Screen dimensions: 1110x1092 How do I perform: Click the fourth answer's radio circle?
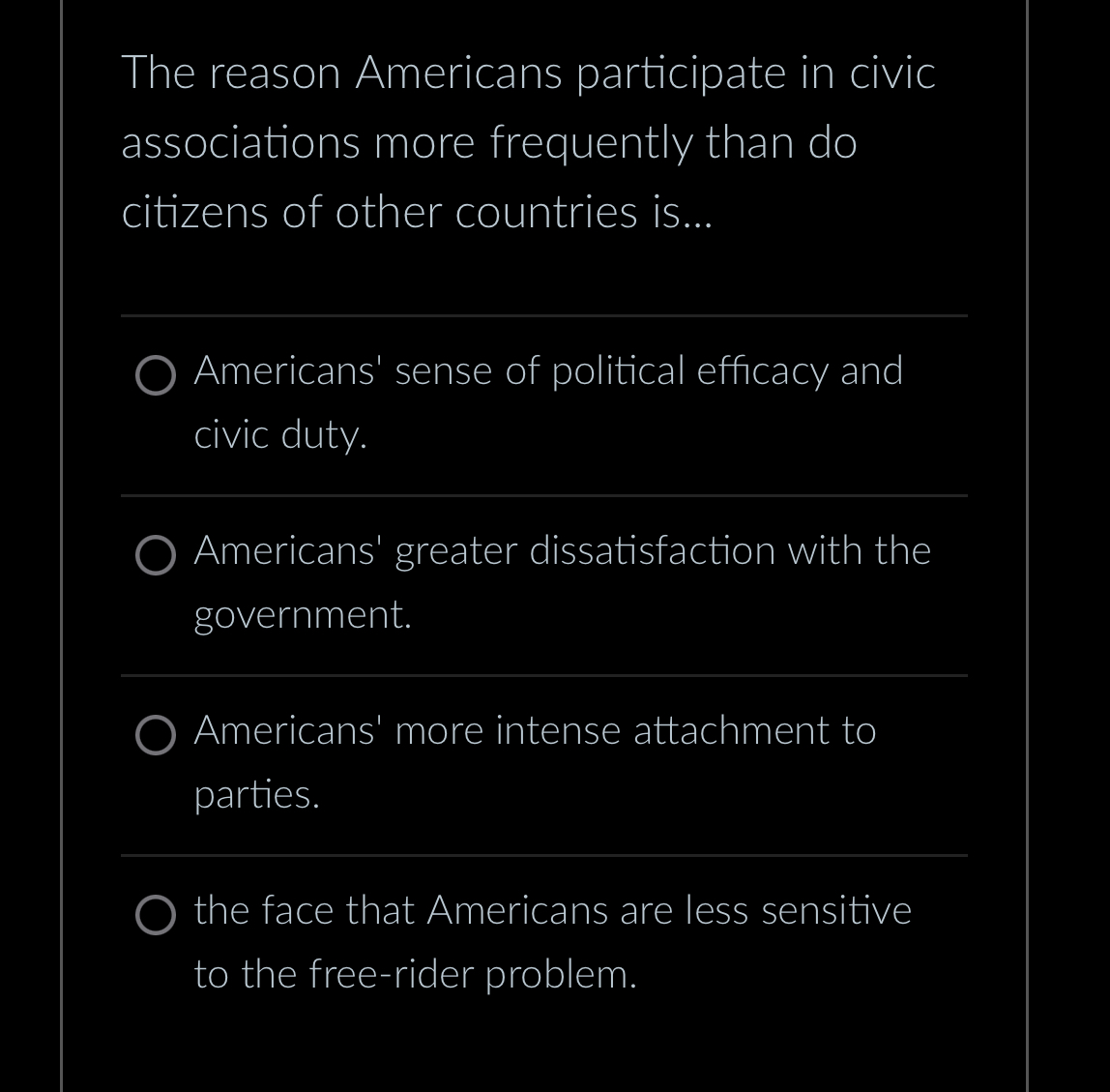coord(155,916)
